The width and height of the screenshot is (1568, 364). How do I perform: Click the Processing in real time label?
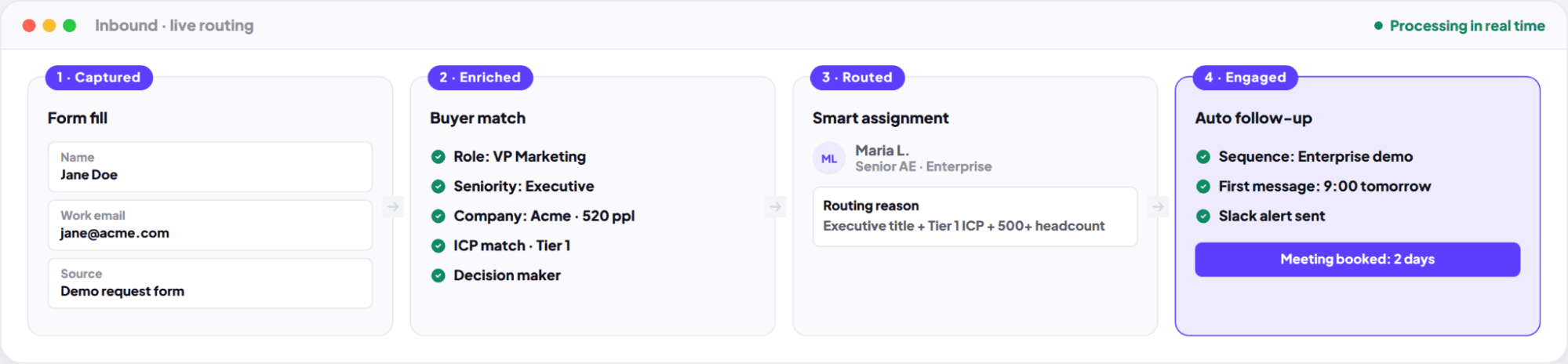1467,26
